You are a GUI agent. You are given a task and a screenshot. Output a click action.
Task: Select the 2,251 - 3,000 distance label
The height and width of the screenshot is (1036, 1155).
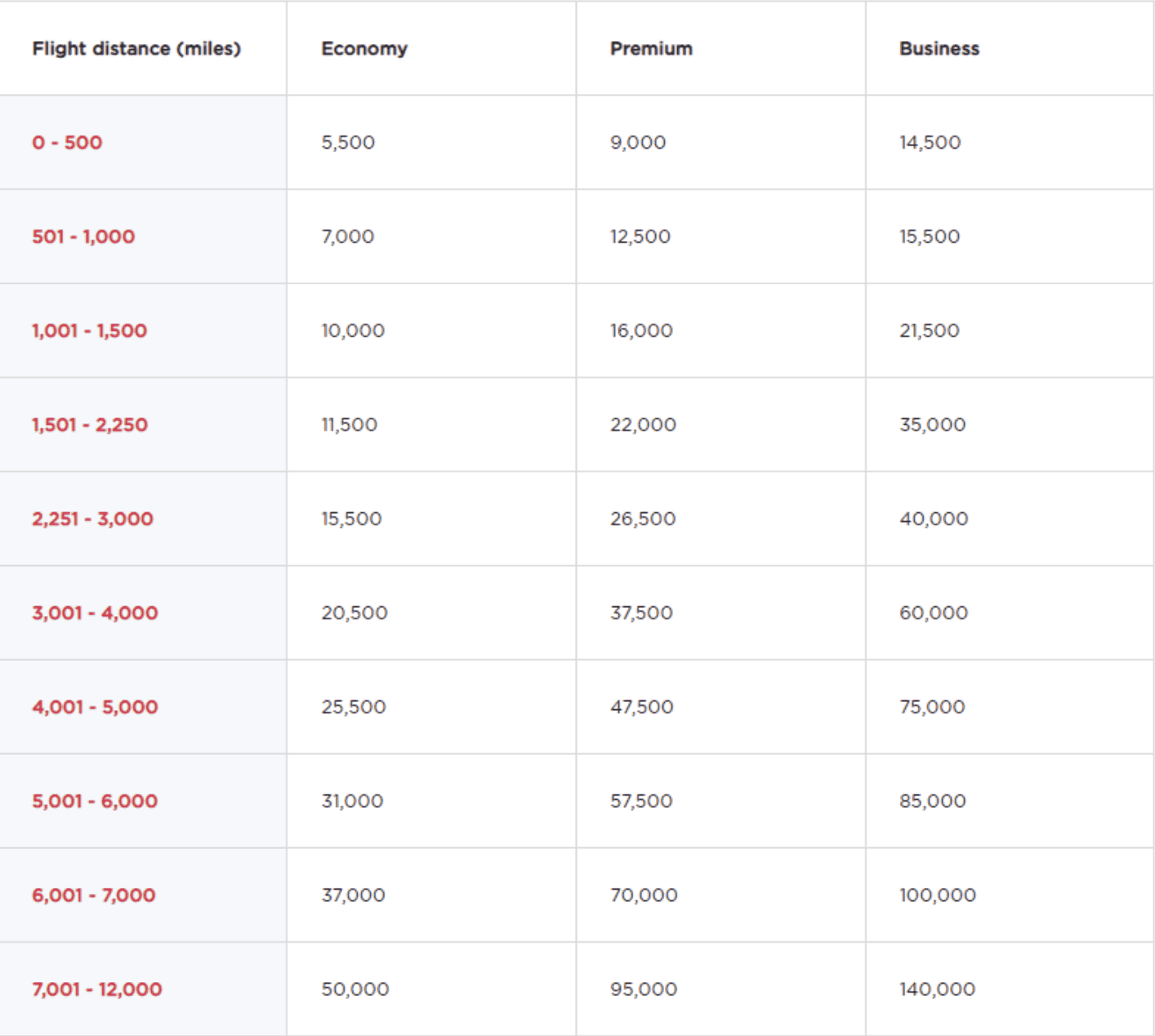tap(92, 519)
